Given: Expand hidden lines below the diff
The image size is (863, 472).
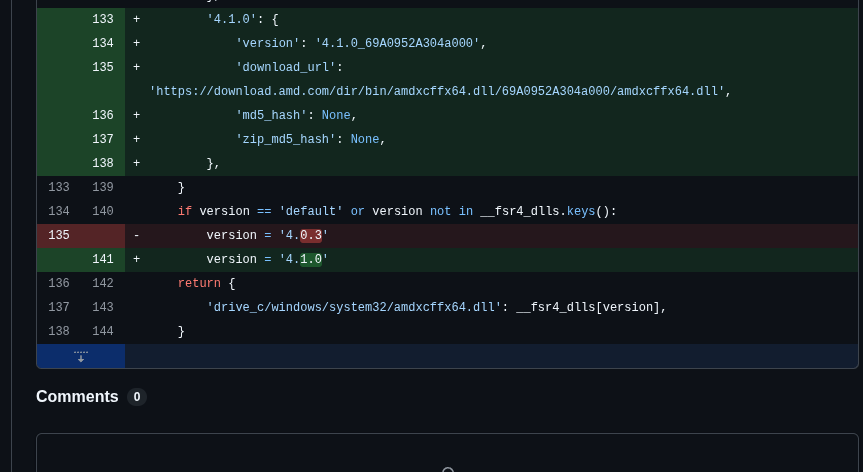Looking at the screenshot, I should 81,356.
